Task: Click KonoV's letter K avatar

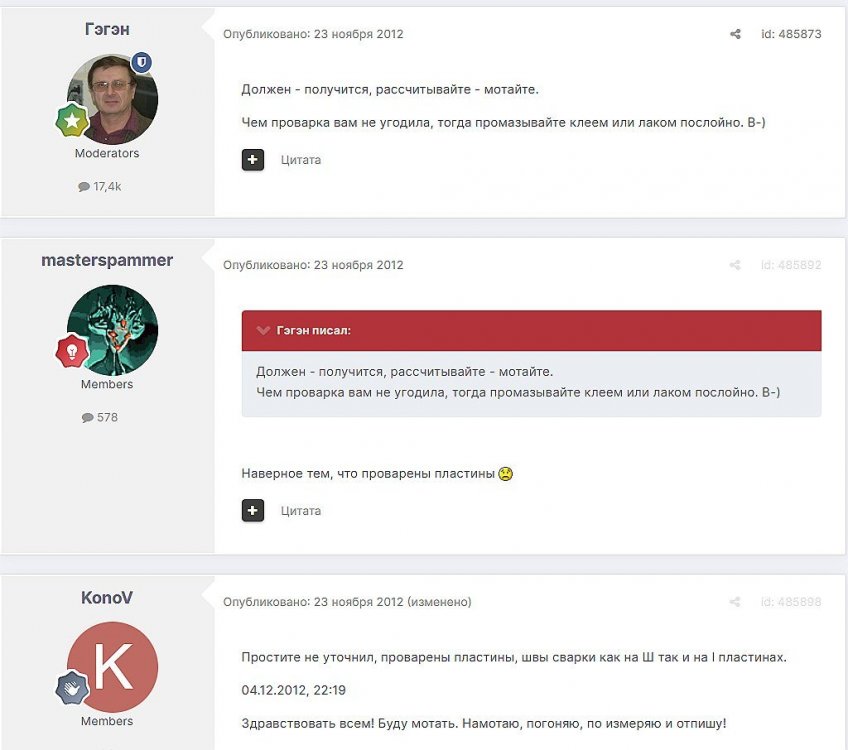Action: (112, 667)
